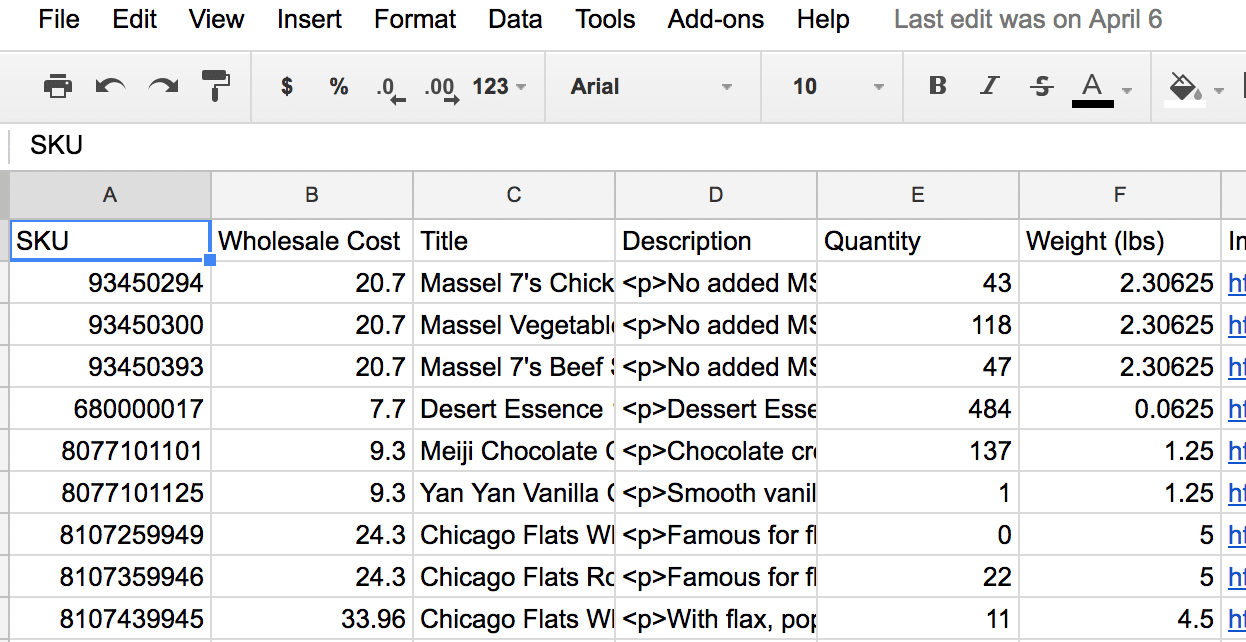Click the redo arrow icon
Viewport: 1246px width, 642px height.
pos(163,87)
